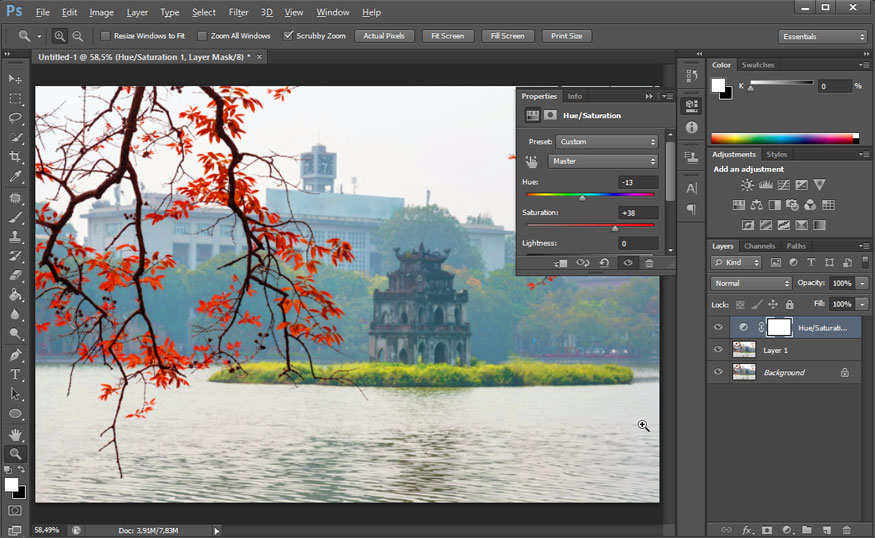Click the add layer style fx icon

pyautogui.click(x=746, y=529)
